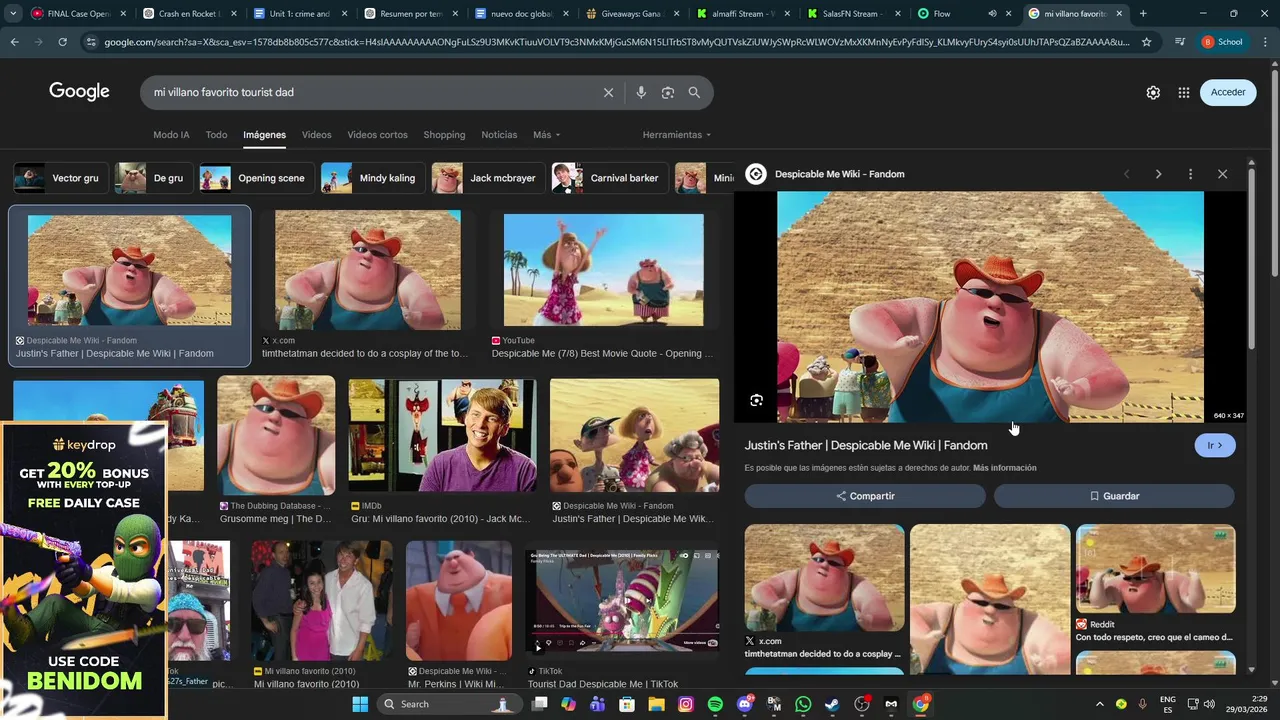This screenshot has width=1280, height=720.
Task: Open School profile chip in Chrome toolbar
Action: [1224, 42]
